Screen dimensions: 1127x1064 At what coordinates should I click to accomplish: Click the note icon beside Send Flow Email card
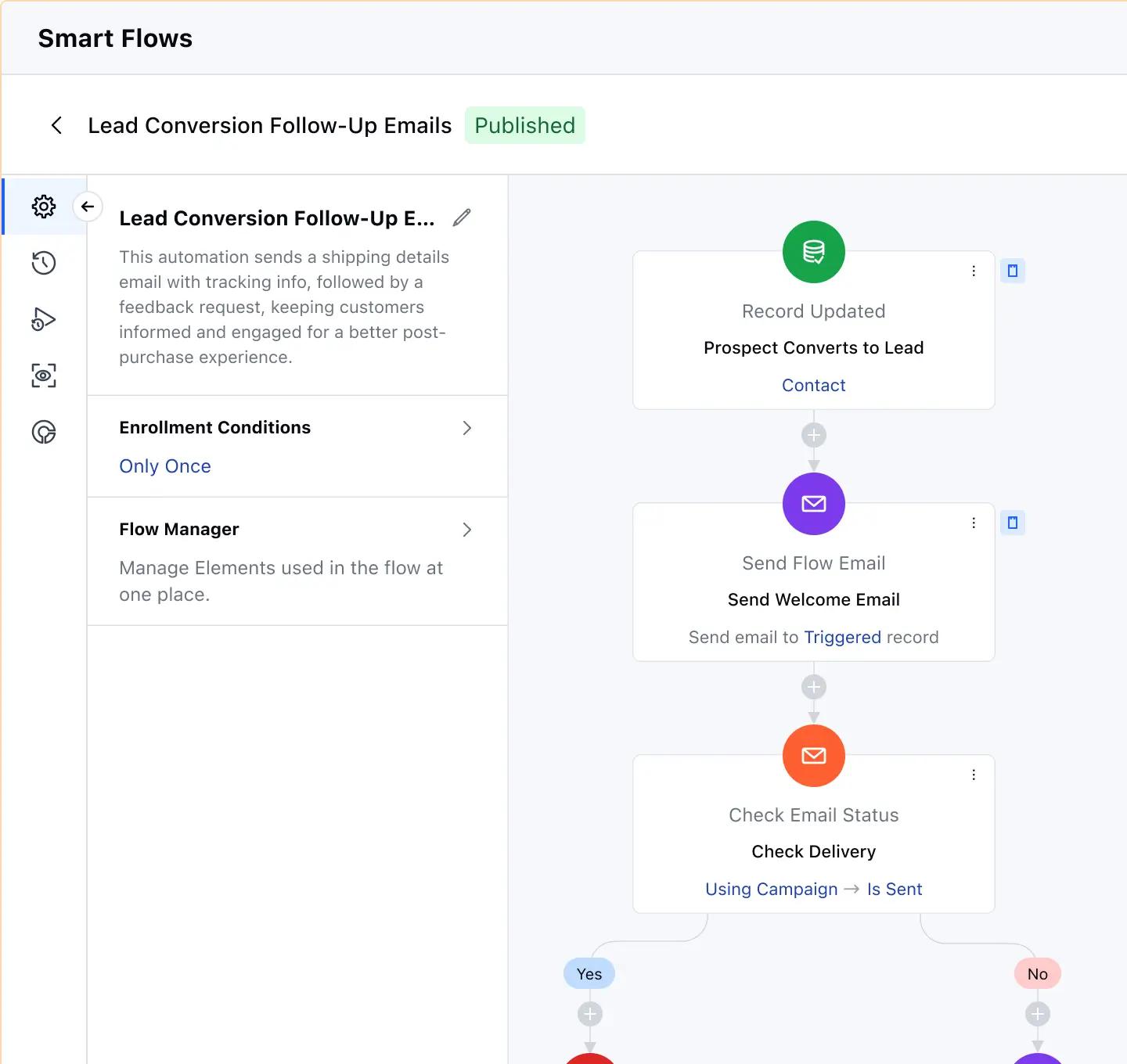(x=1013, y=523)
